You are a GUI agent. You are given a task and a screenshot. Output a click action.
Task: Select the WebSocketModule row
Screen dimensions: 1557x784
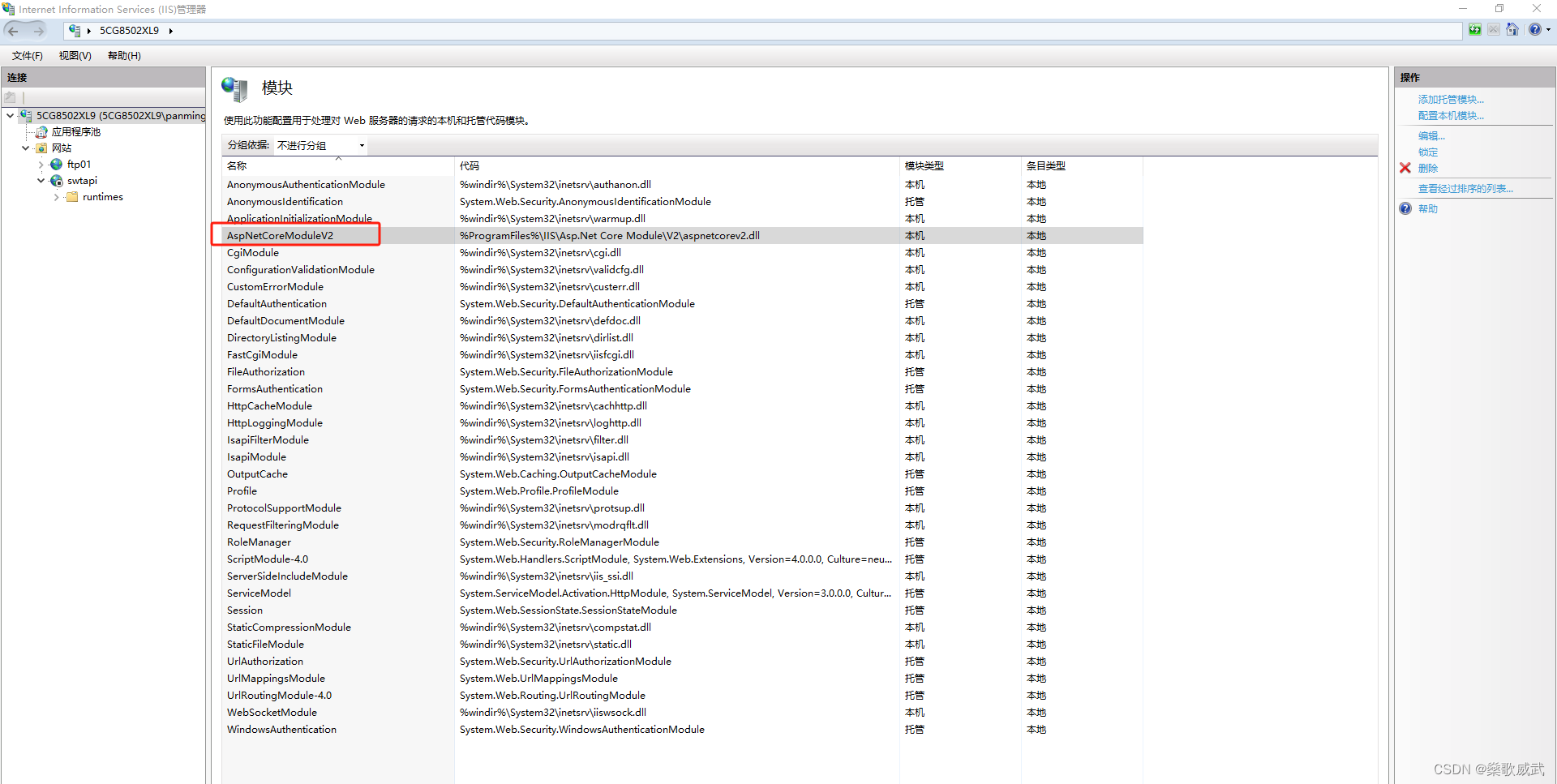683,713
